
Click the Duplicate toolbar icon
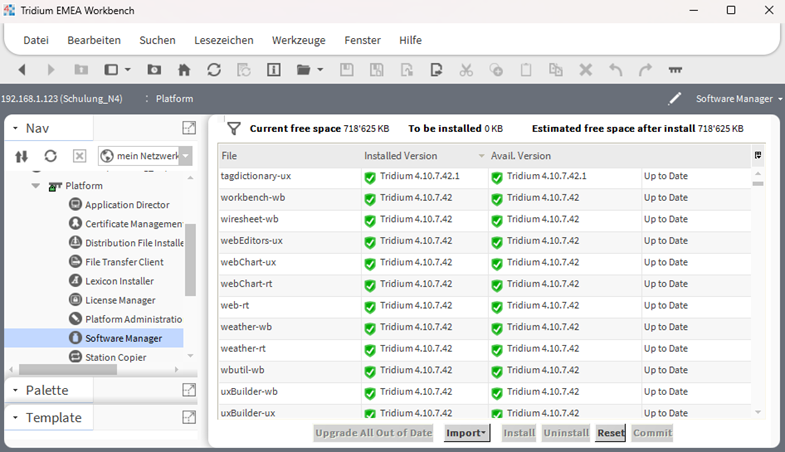tap(556, 70)
